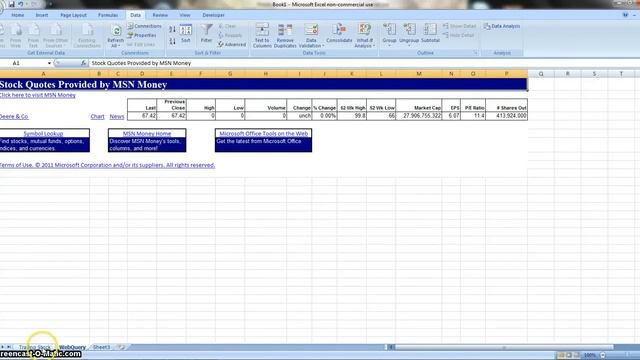The image size is (640, 360).
Task: Click Remove Duplicates
Action: 285,36
